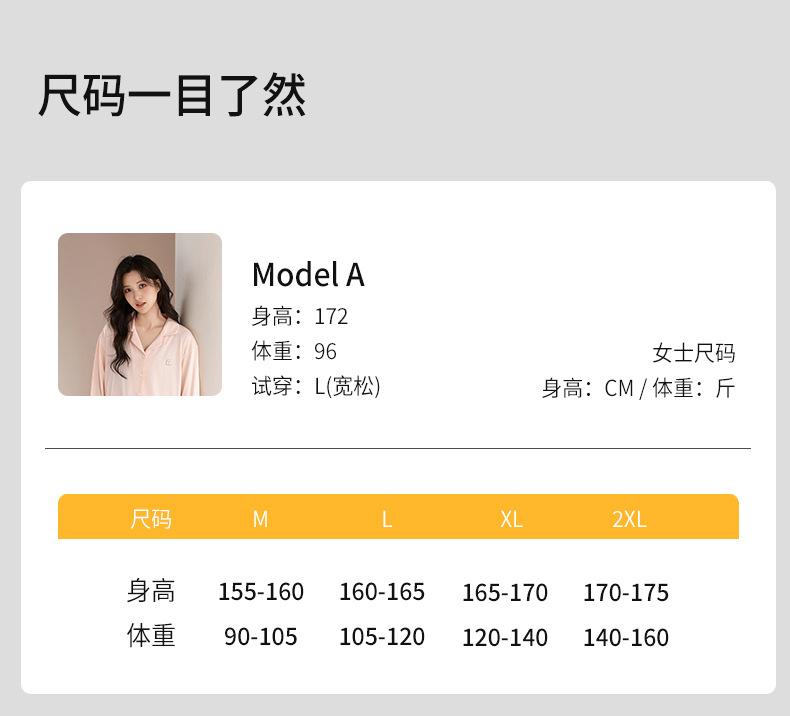This screenshot has width=790, height=716.
Task: Click the 试穿: L(宽松) text
Action: click(316, 386)
